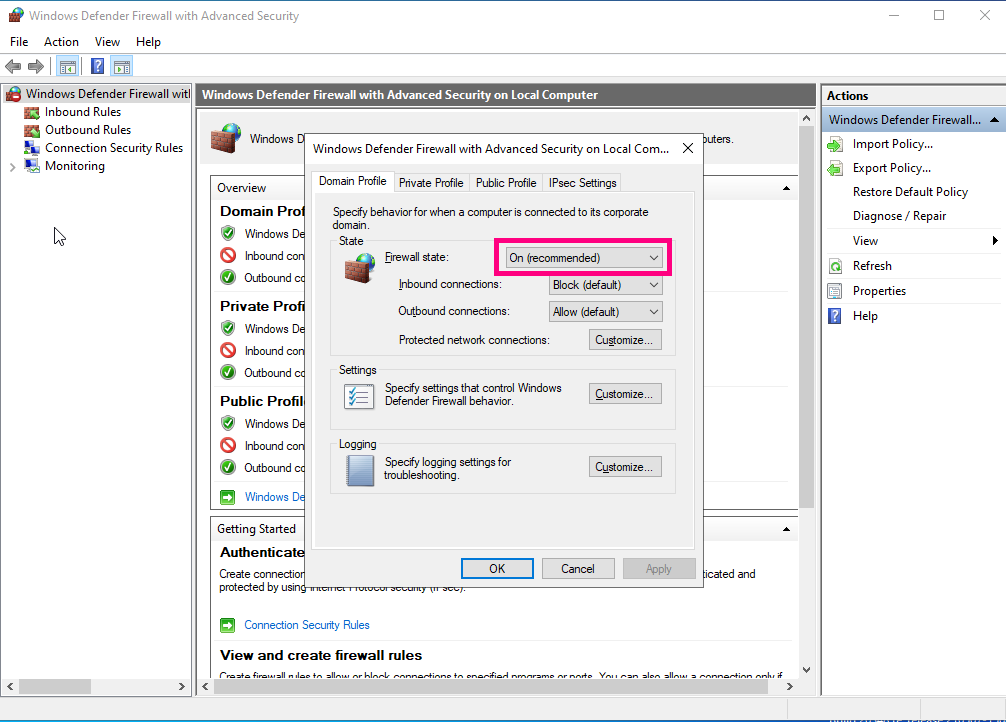Click the main pane horizontal scrollbar thumb
Screen dimensions: 1006x722
click(x=491, y=687)
